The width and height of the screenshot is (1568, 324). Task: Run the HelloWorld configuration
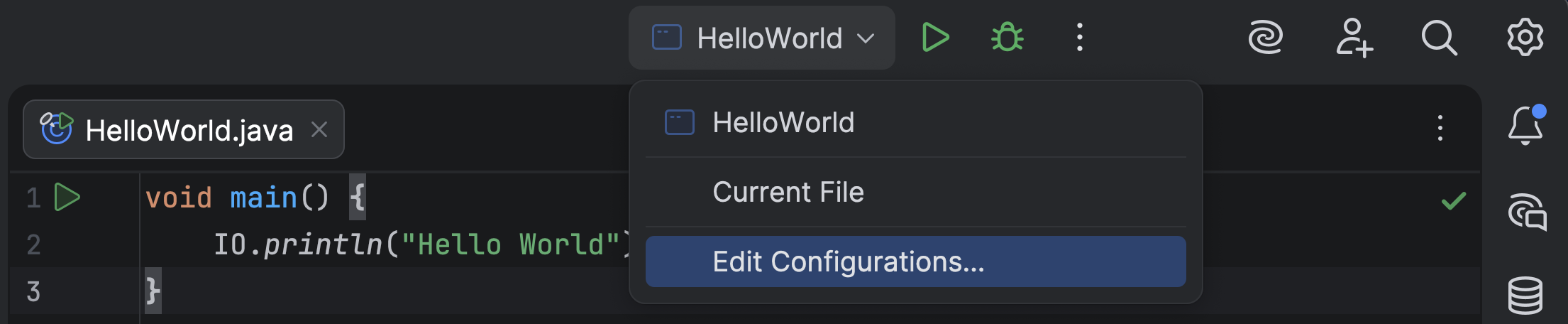coord(935,38)
